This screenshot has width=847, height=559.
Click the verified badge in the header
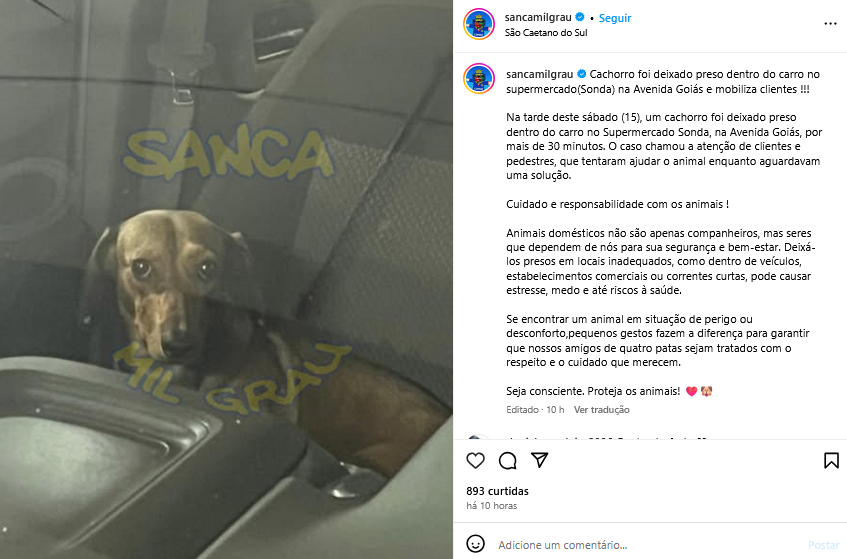pyautogui.click(x=580, y=17)
